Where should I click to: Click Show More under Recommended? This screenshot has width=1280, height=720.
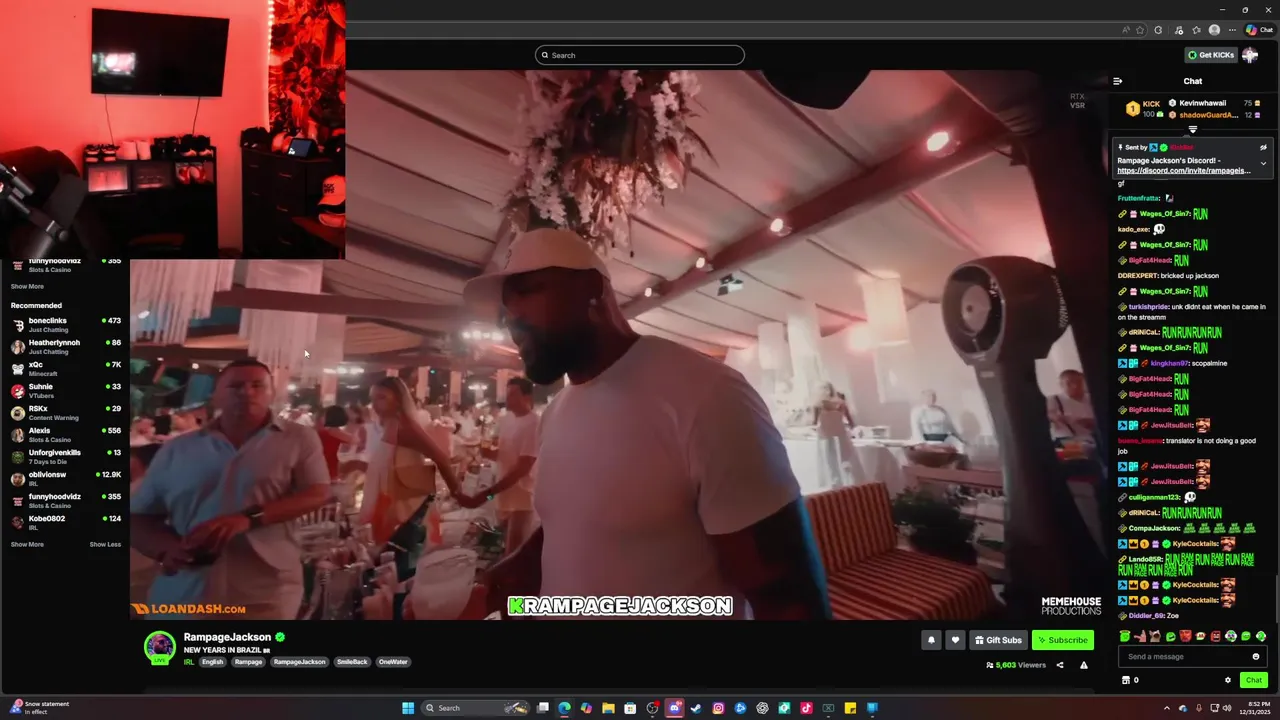[27, 544]
